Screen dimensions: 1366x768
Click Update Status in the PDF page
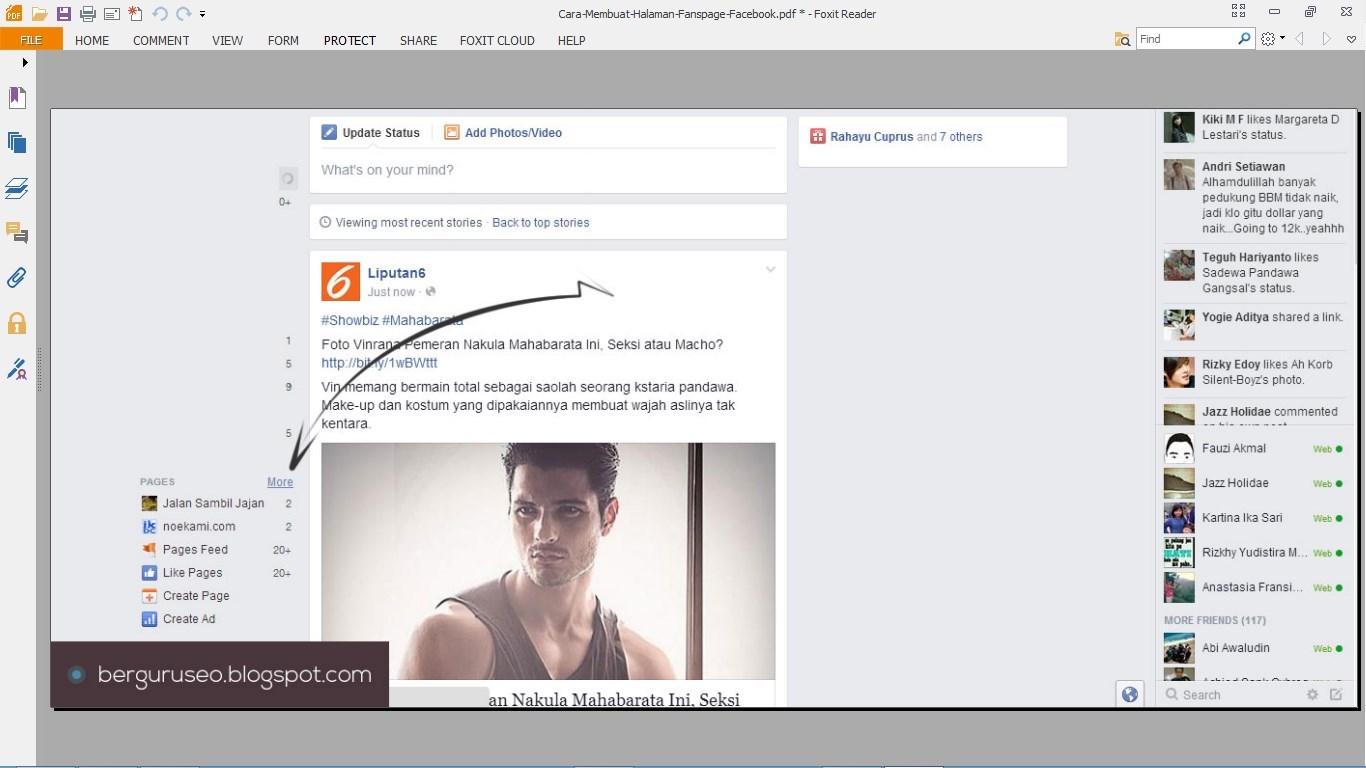pos(381,133)
